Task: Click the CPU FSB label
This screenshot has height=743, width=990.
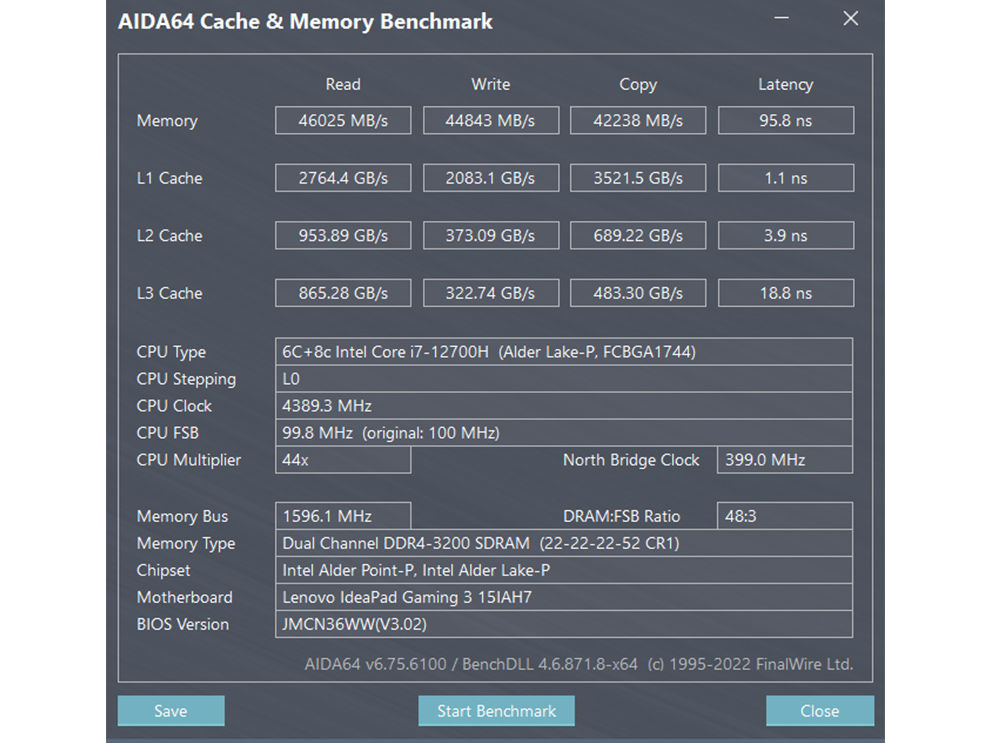Action: (x=167, y=433)
